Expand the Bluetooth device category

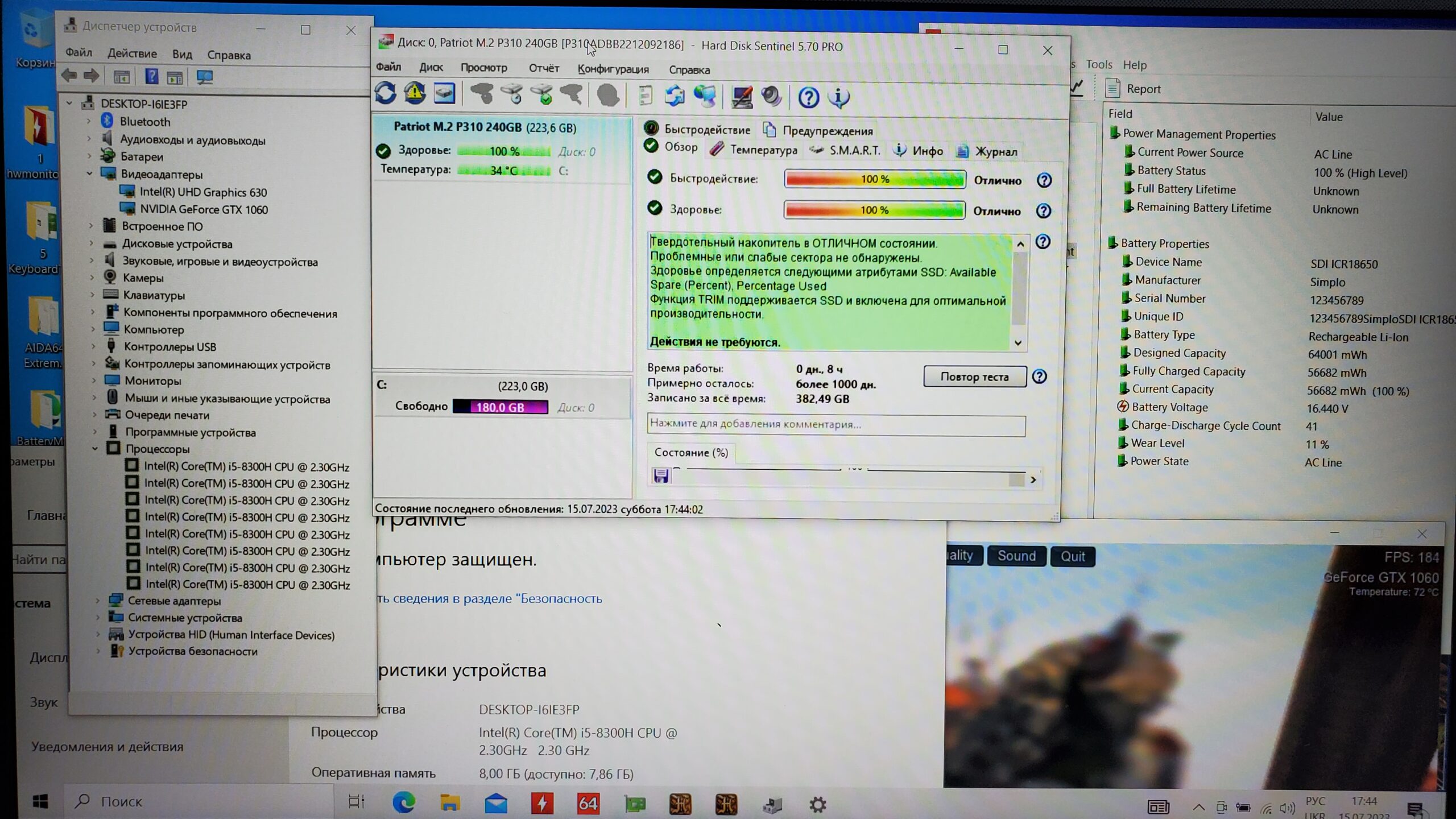click(x=89, y=121)
